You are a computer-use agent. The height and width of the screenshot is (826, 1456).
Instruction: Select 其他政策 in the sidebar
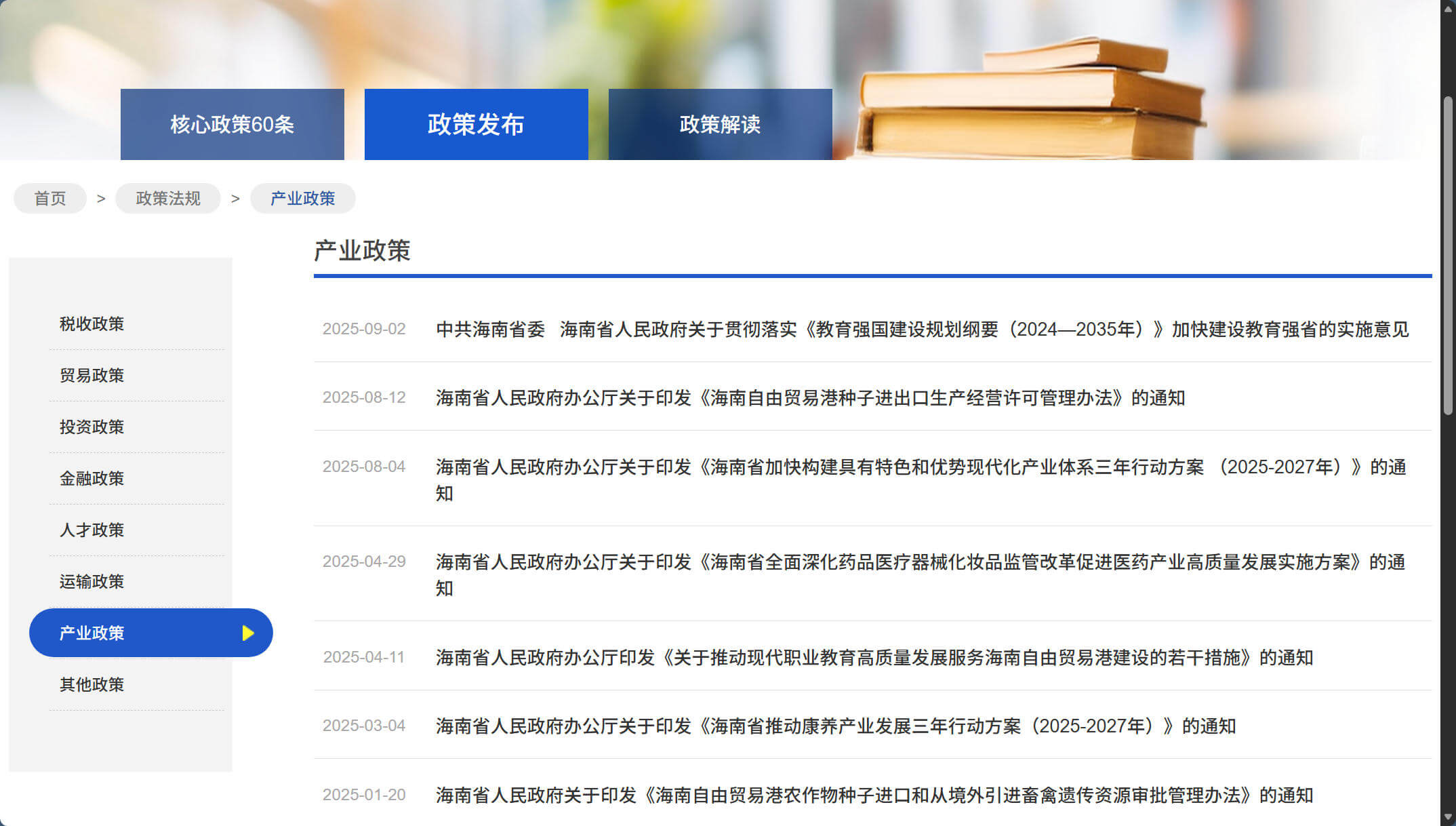click(92, 685)
